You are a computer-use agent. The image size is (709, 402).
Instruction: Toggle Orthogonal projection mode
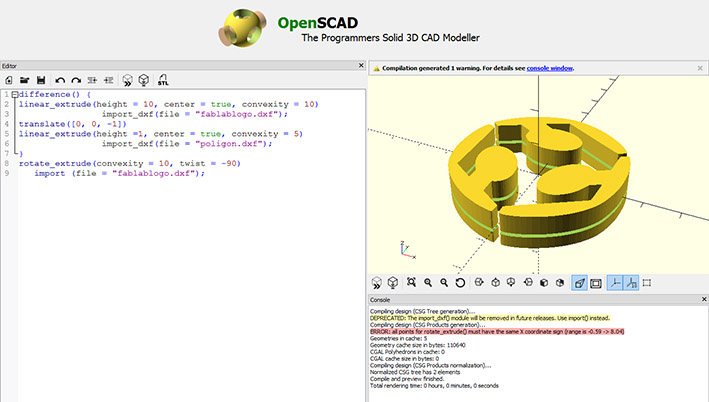pyautogui.click(x=596, y=283)
